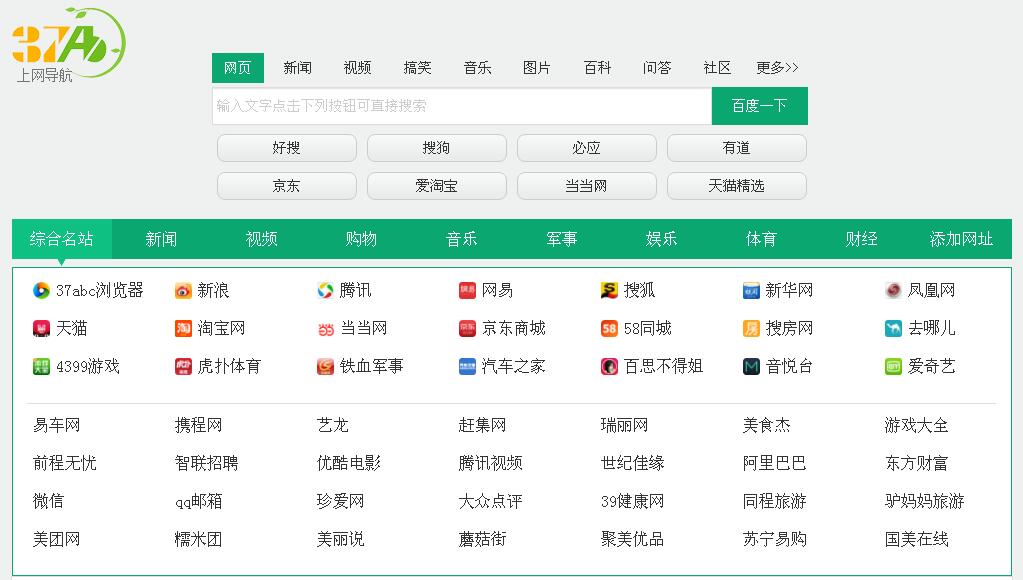
Task: Click the 音悦台 M icon
Action: 751,367
